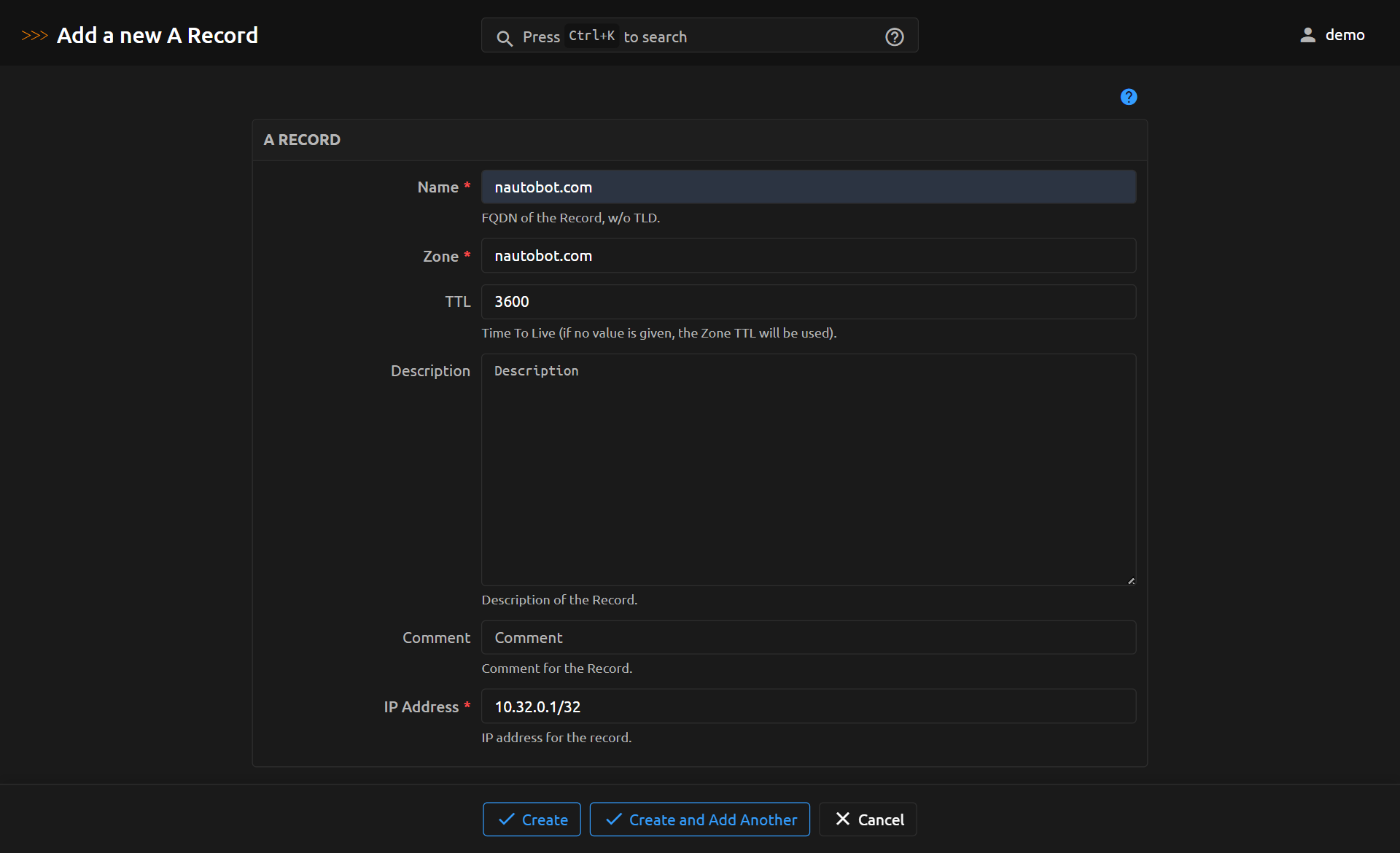
Task: Open the IP Address field
Action: (808, 706)
